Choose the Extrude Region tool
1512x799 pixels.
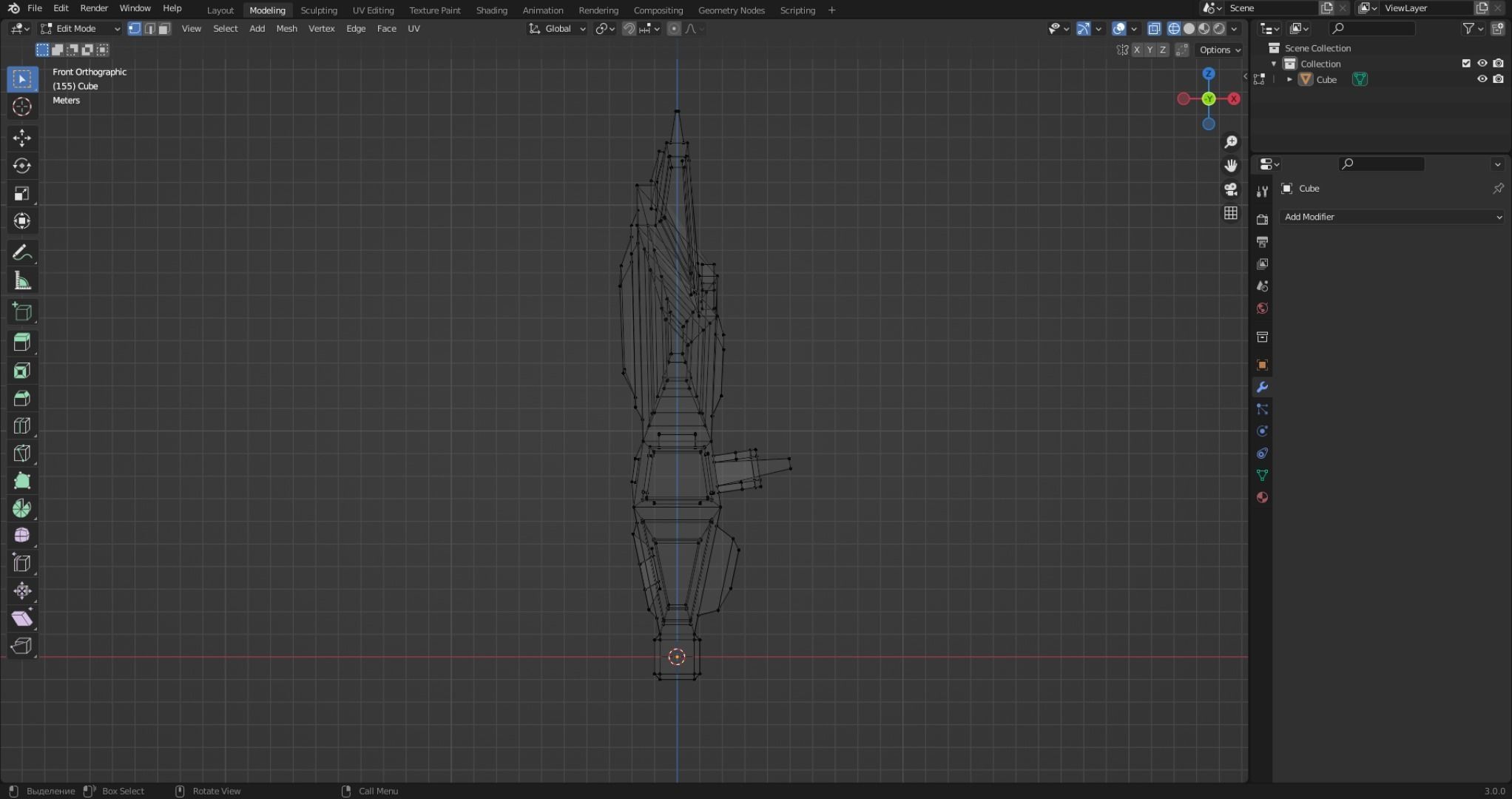[21, 343]
